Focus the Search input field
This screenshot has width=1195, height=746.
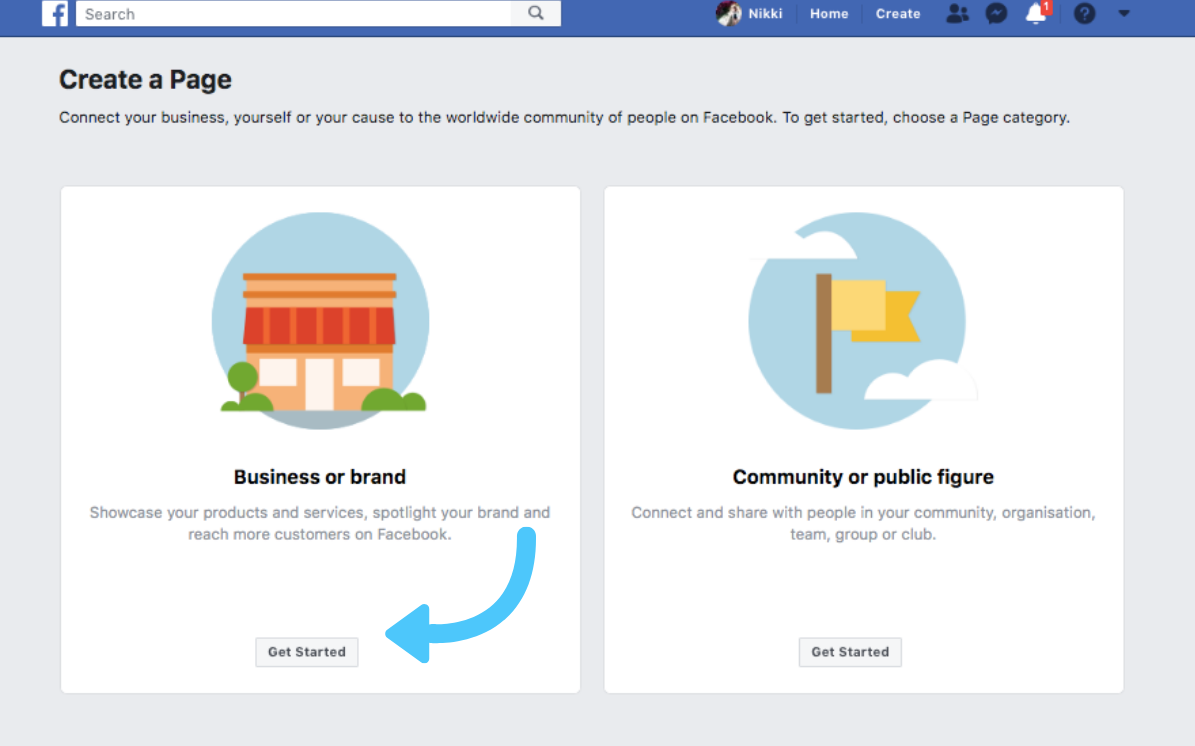(294, 14)
